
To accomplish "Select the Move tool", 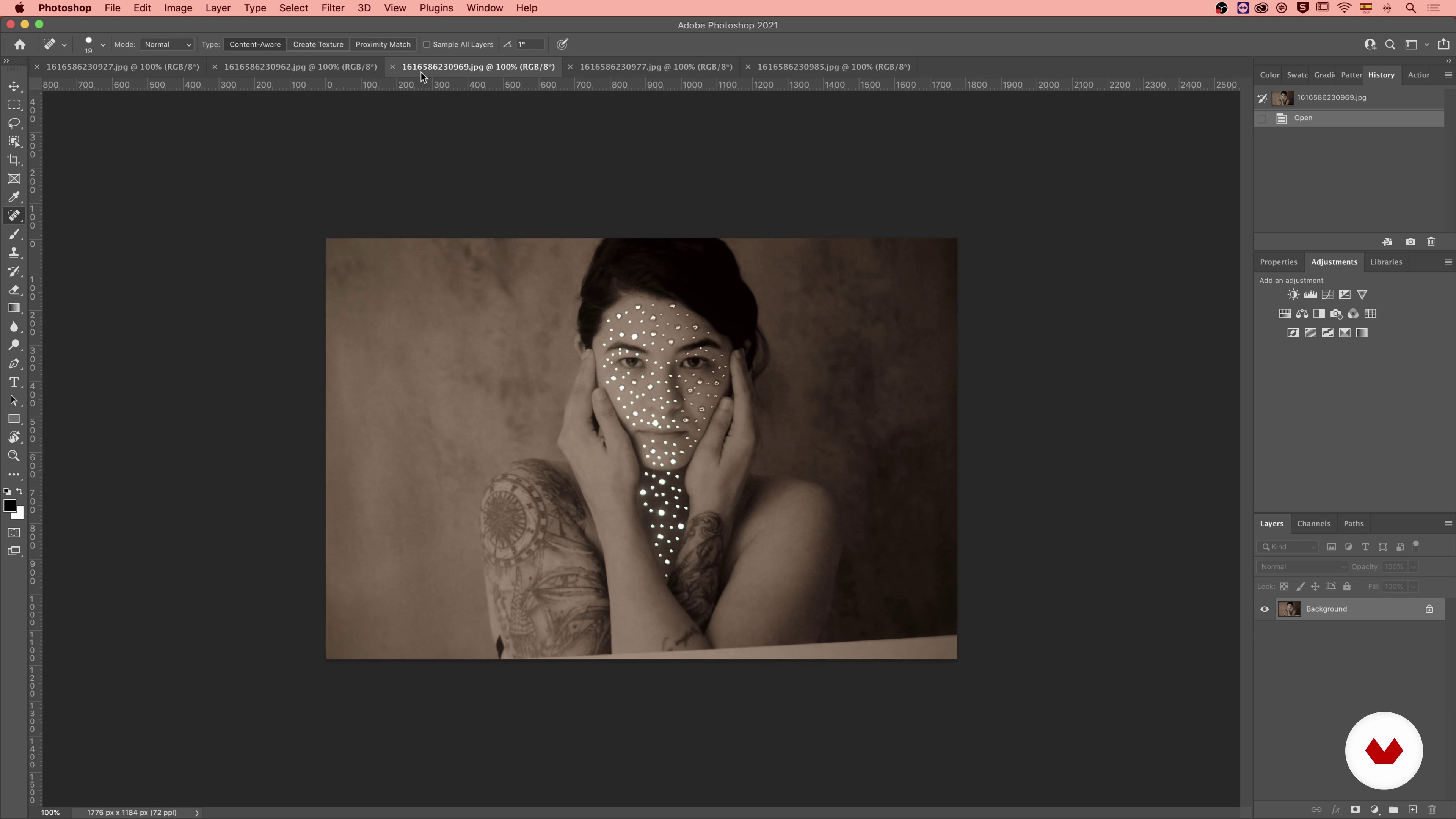I will [x=14, y=86].
